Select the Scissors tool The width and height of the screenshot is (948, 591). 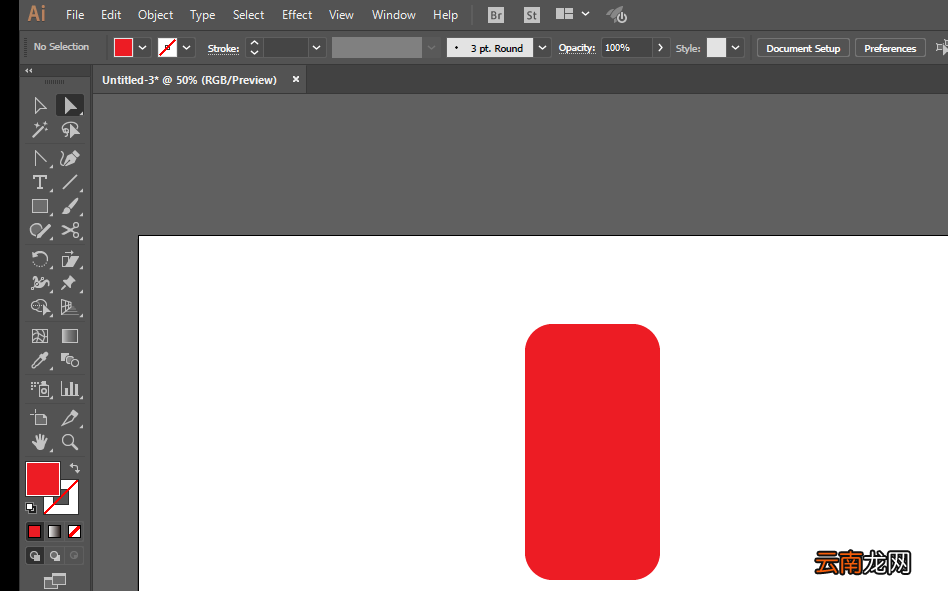[70, 231]
